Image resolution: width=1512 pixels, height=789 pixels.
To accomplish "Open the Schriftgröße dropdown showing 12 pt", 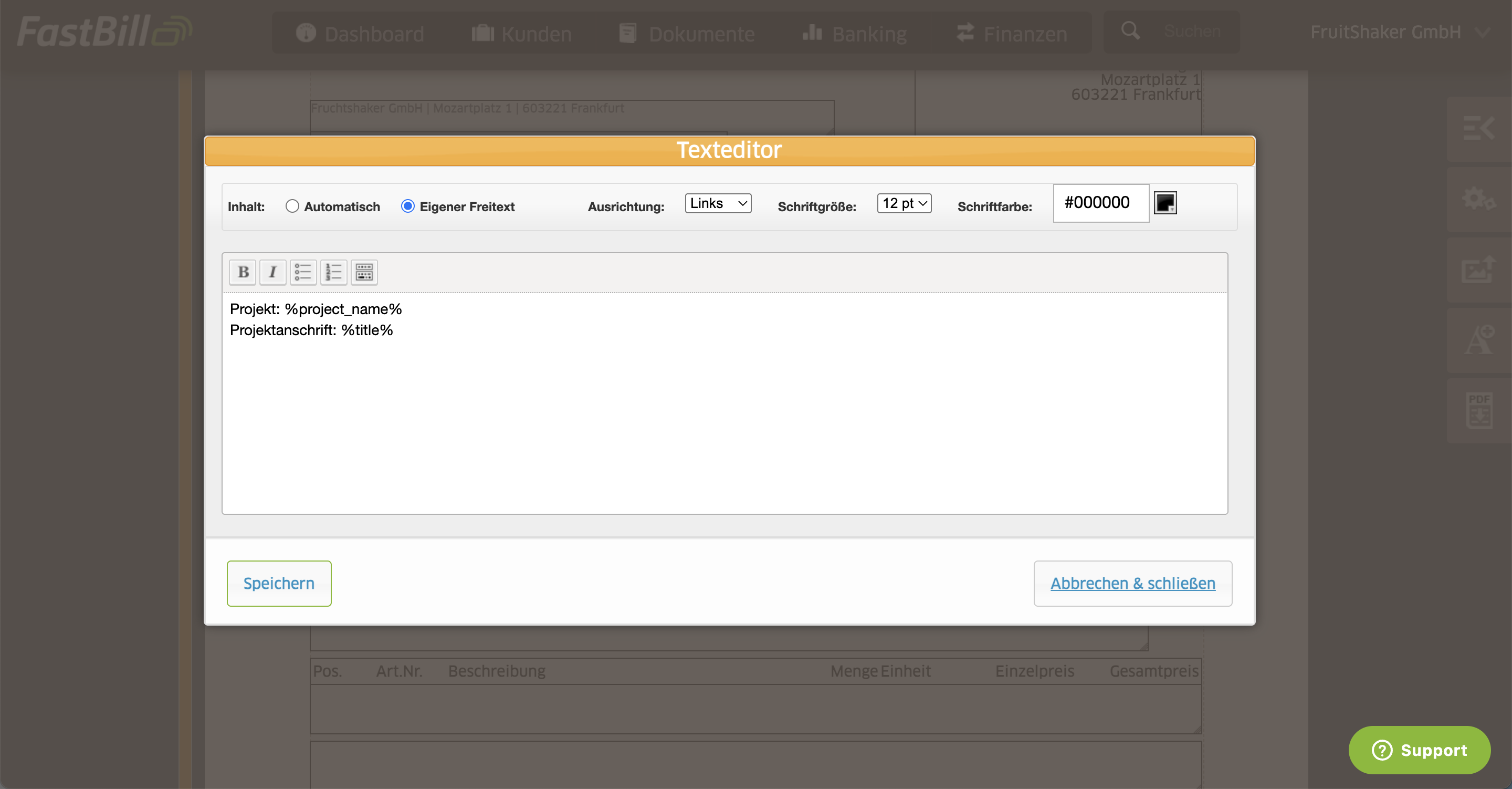I will 904,203.
